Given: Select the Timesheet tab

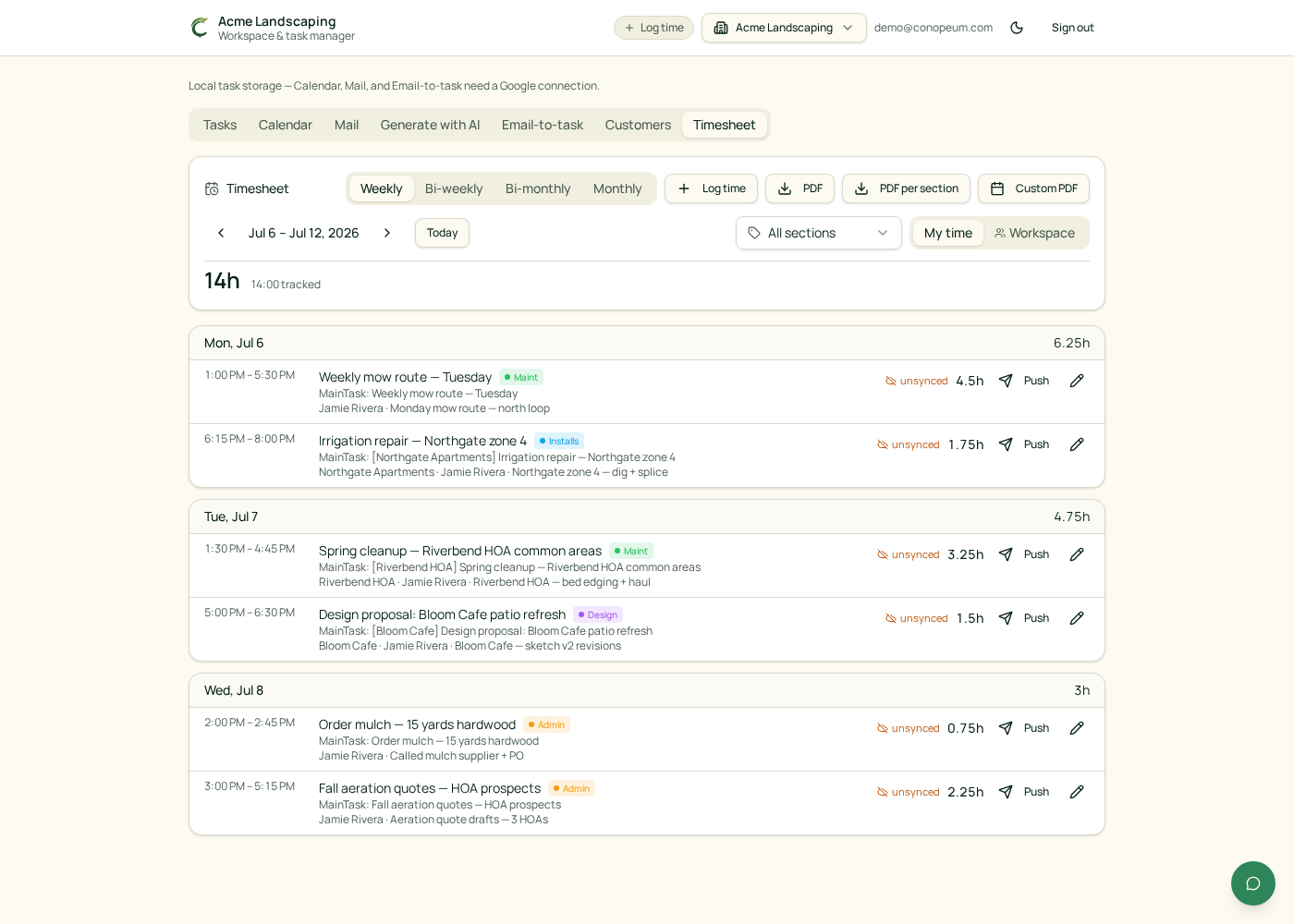Looking at the screenshot, I should (725, 125).
